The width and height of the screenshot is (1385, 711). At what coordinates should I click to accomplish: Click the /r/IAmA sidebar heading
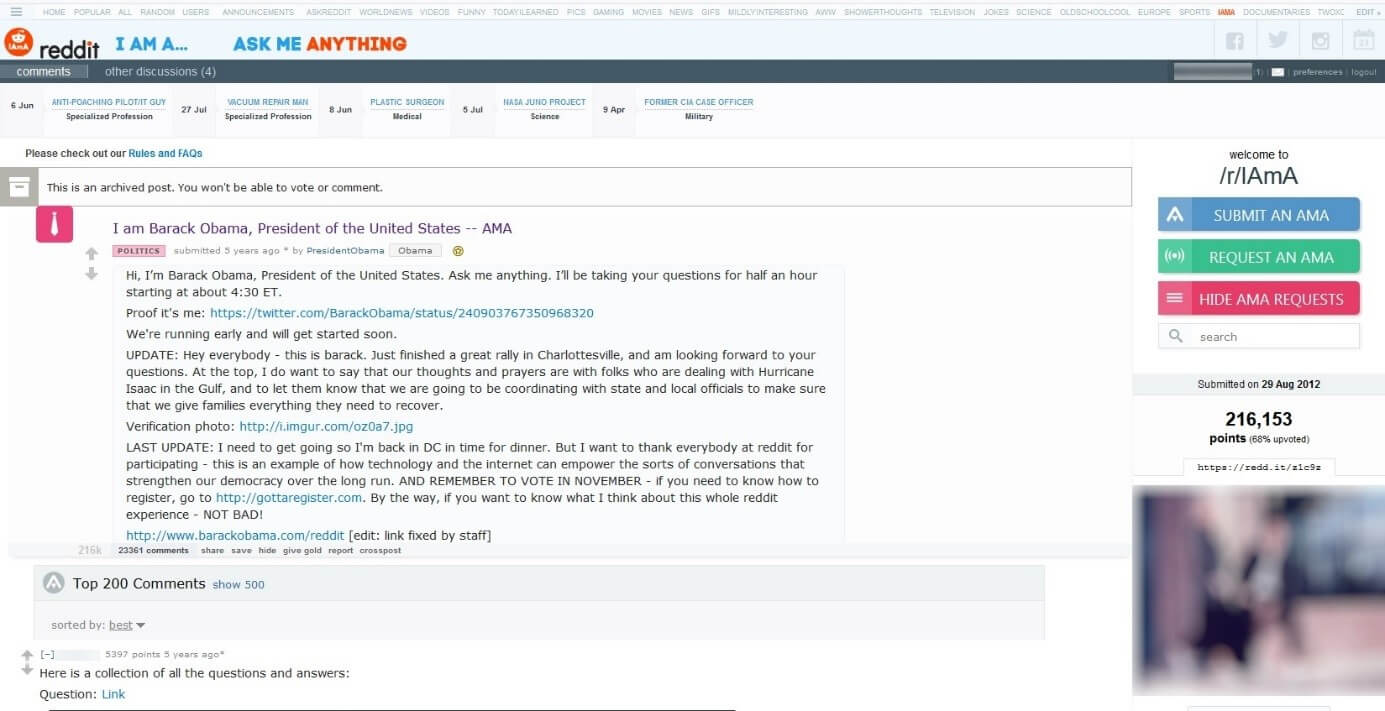click(1258, 176)
